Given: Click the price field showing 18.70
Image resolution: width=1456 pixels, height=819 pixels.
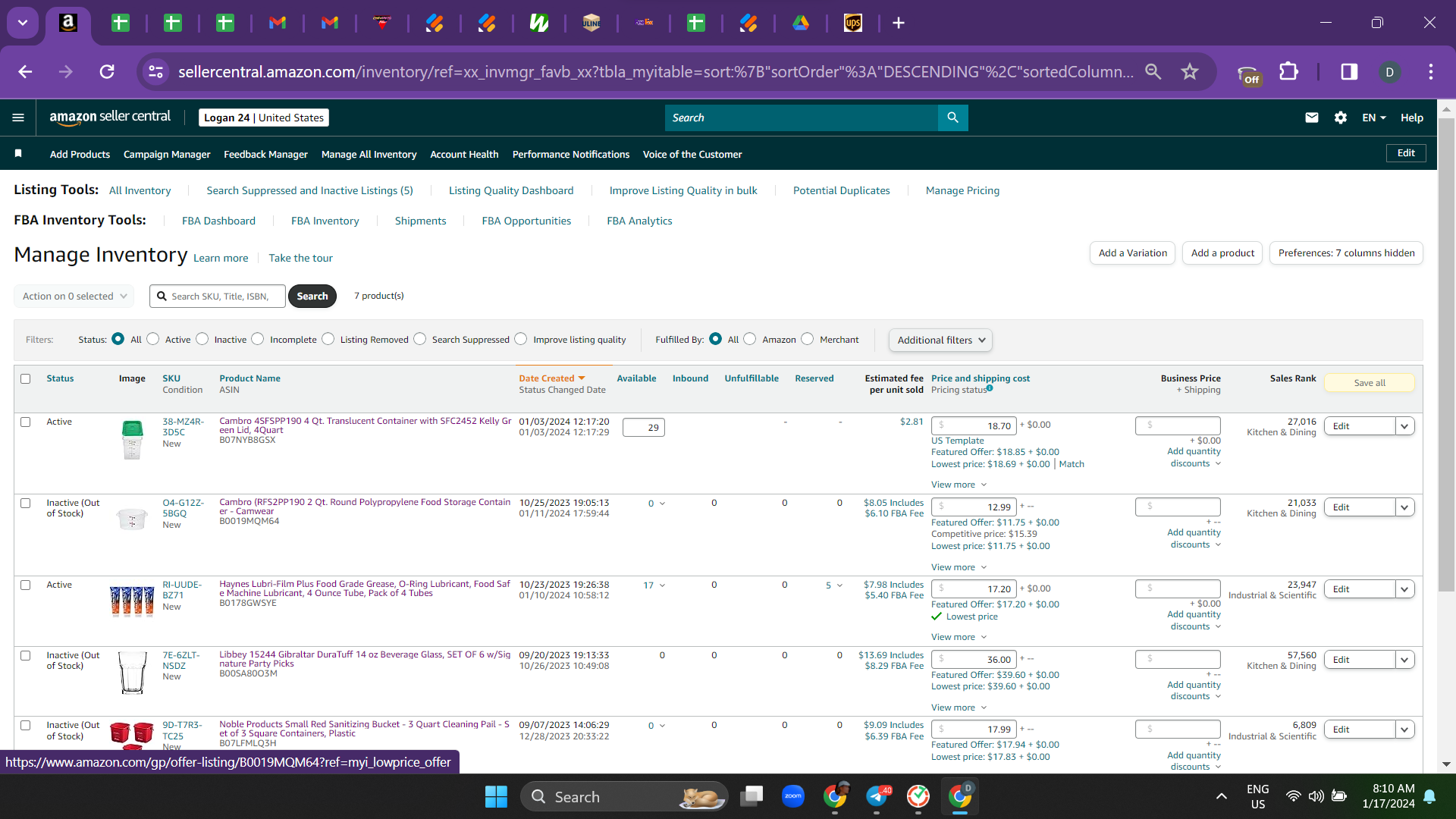Looking at the screenshot, I should (974, 425).
